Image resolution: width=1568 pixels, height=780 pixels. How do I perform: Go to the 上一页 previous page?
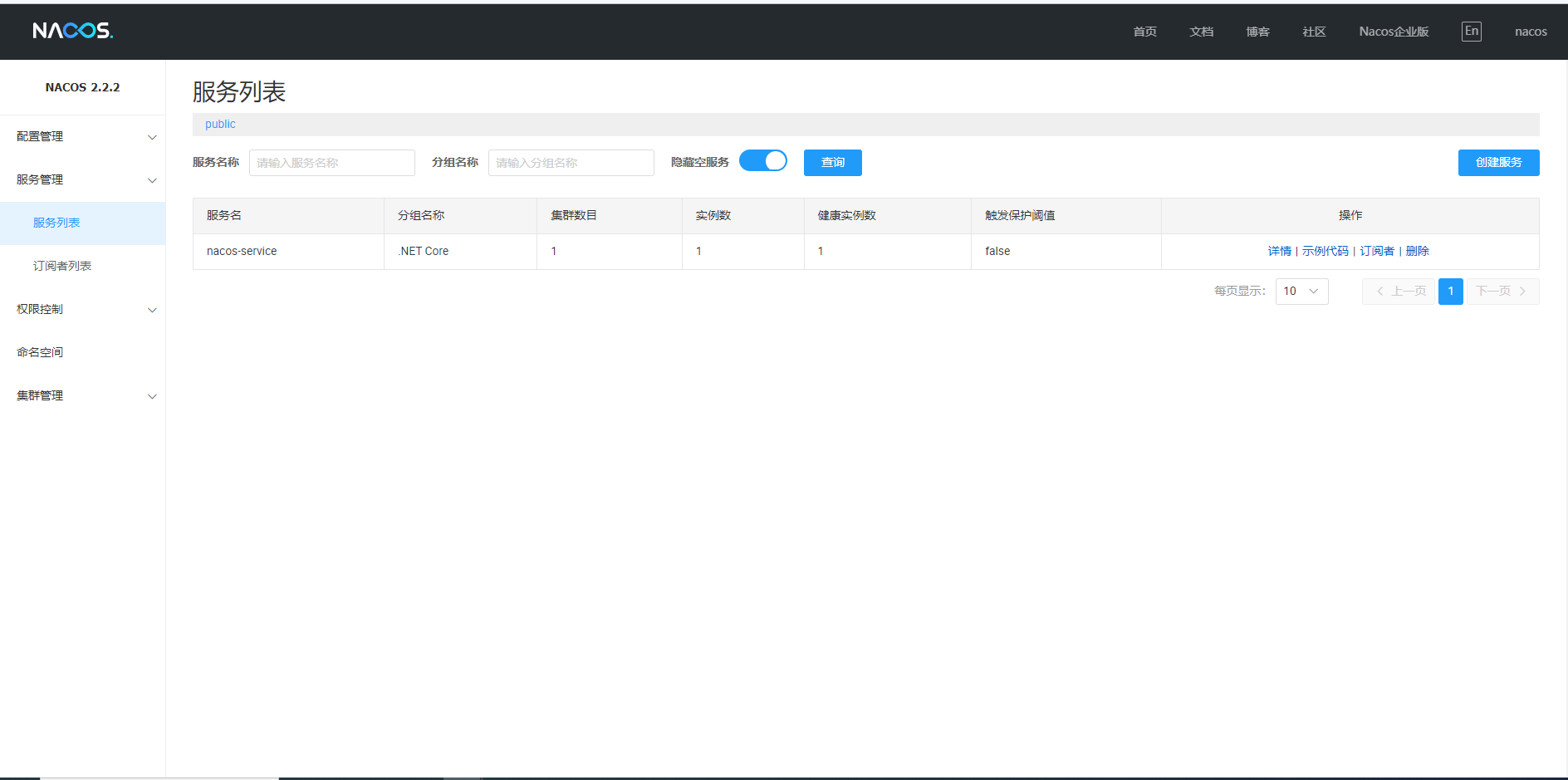click(1399, 292)
